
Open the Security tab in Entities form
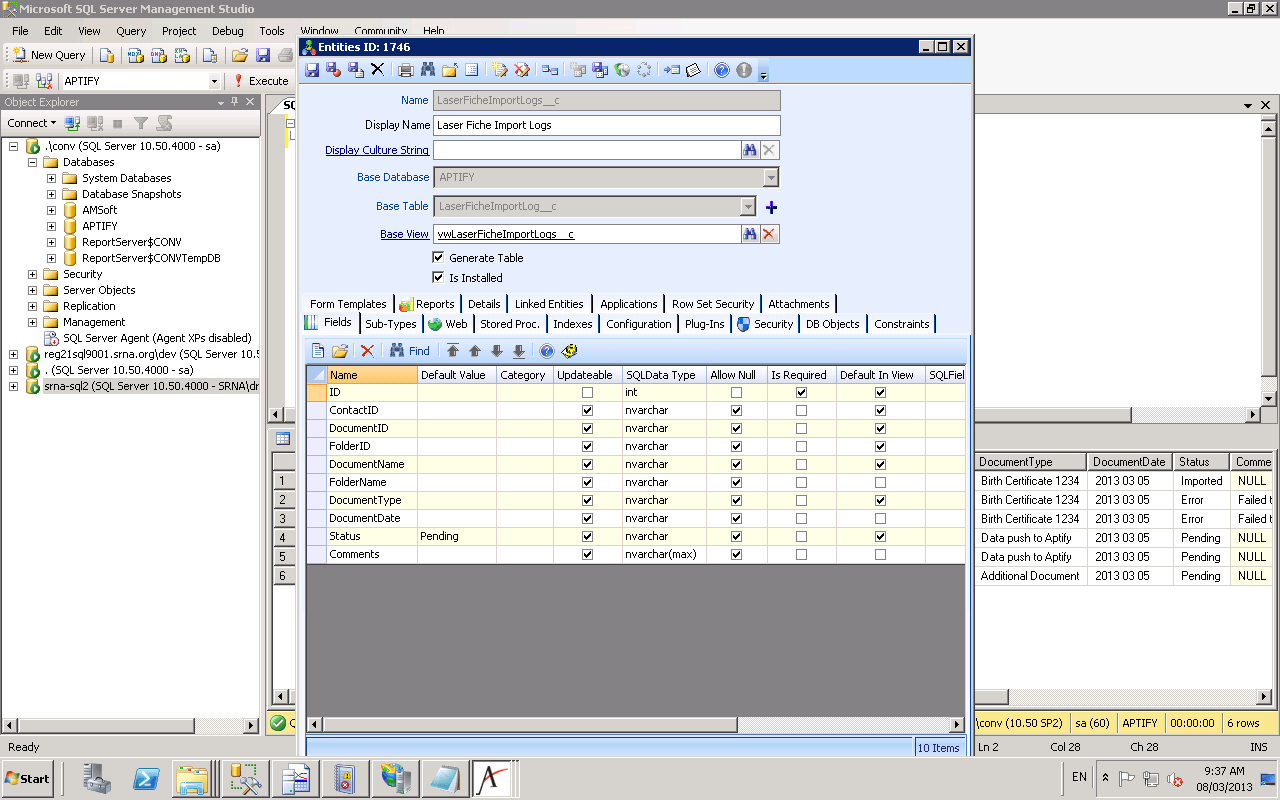click(766, 323)
